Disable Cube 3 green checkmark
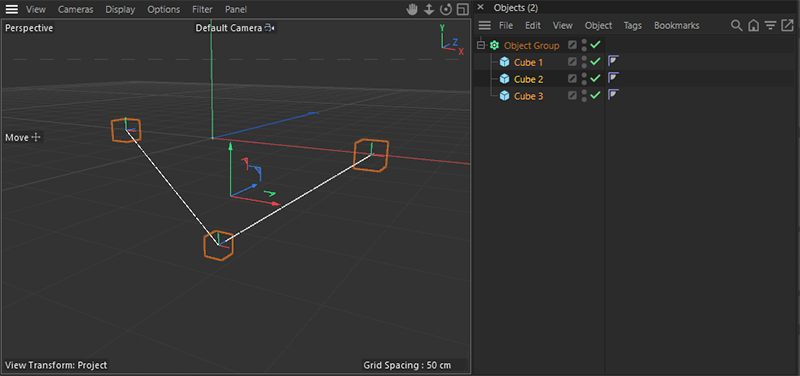 coord(594,96)
